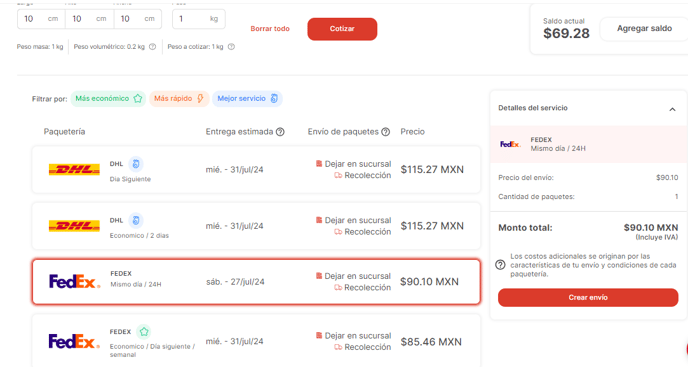The image size is (688, 367).
Task: Click the Borrar todo link
Action: (270, 29)
